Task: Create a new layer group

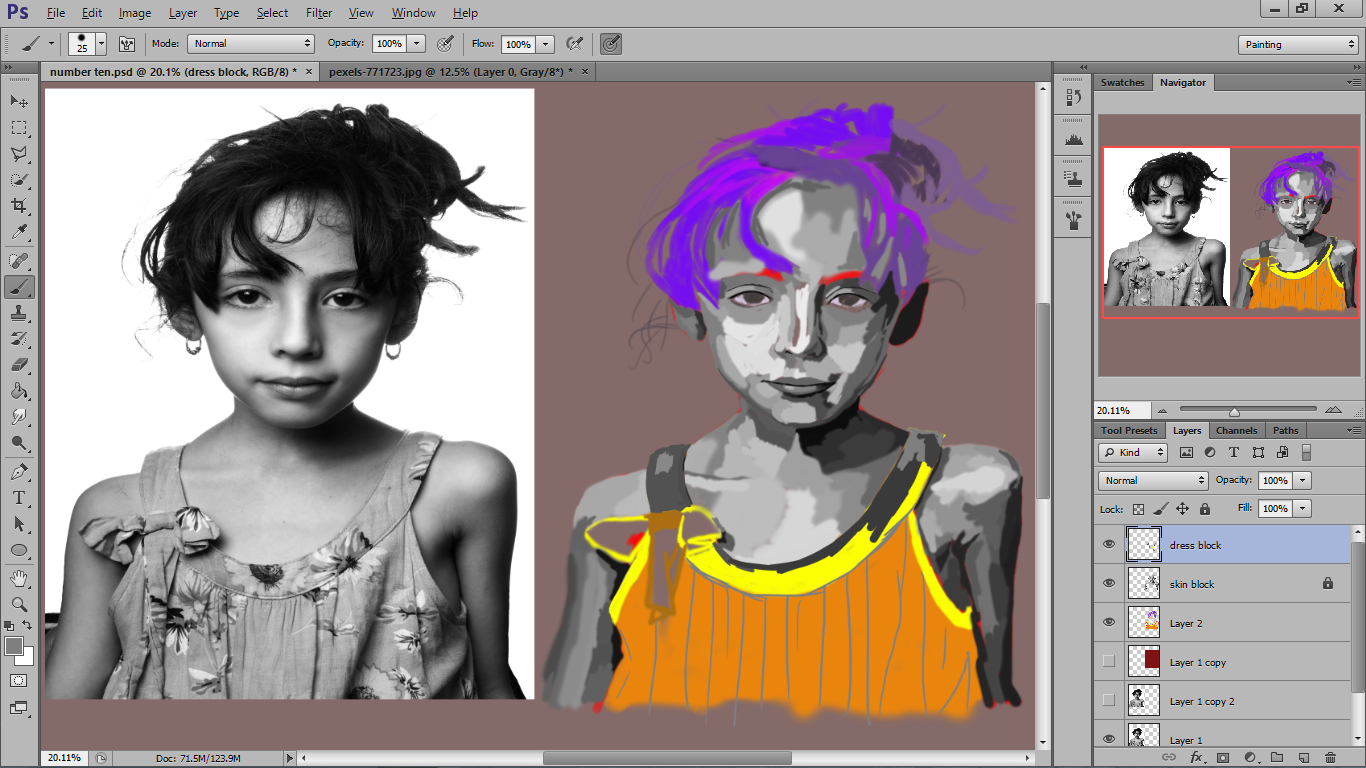Action: (x=1276, y=757)
